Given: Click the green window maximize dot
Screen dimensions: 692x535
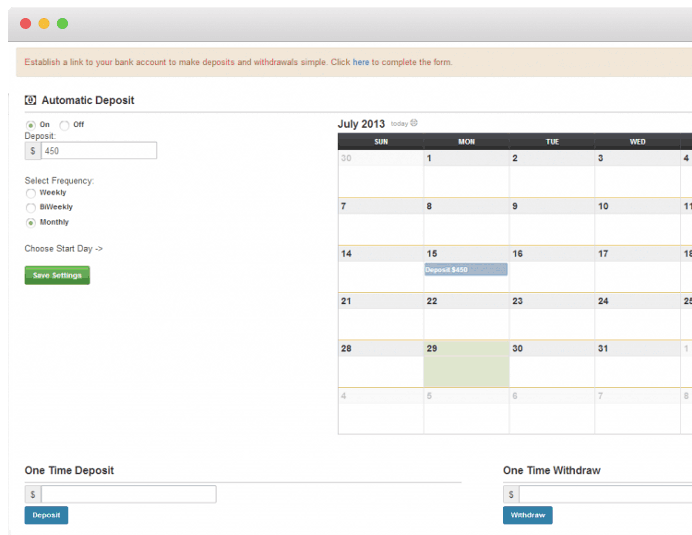Looking at the screenshot, I should pyautogui.click(x=63, y=23).
